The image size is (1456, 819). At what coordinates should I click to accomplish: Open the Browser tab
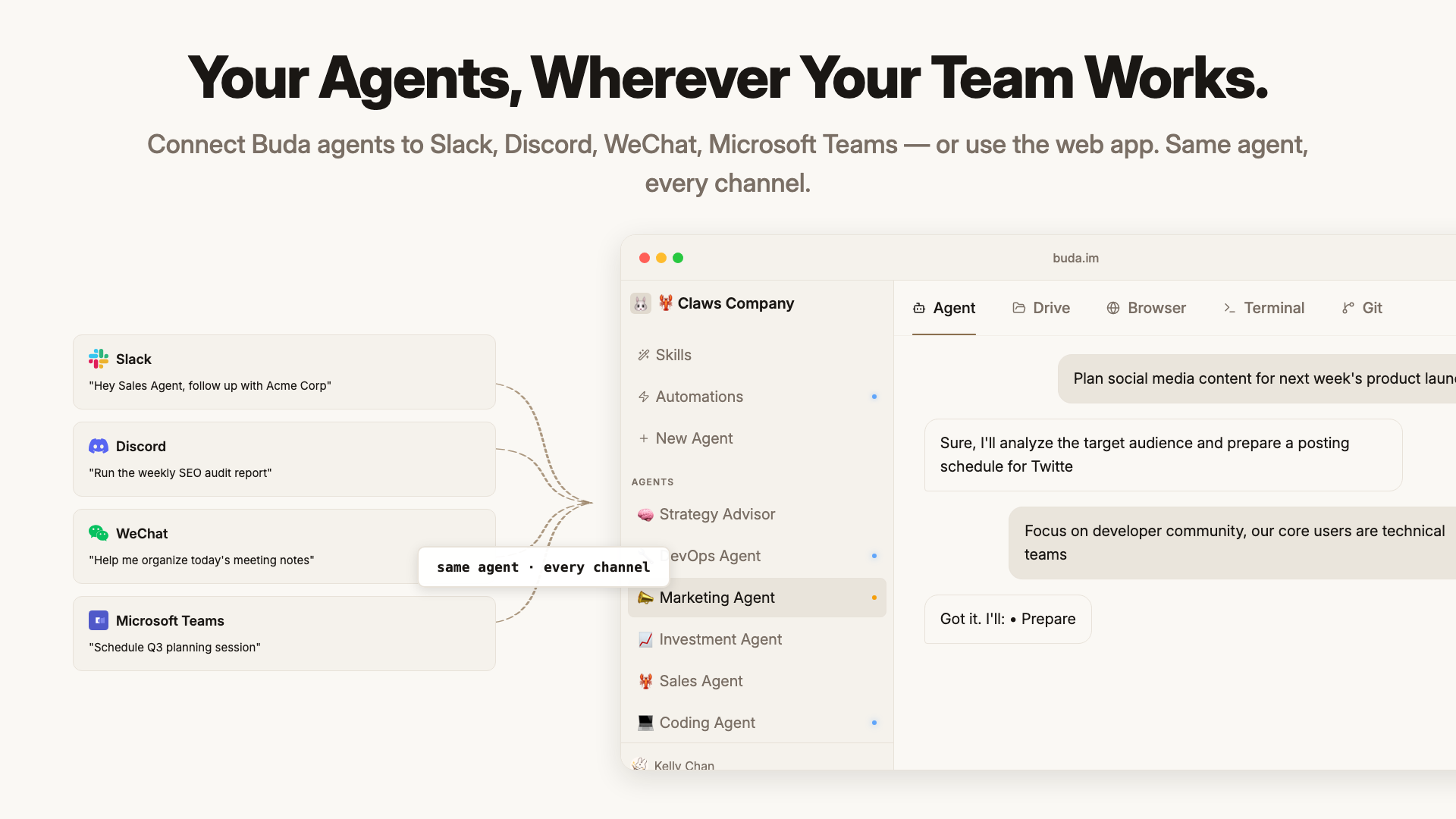(x=1146, y=308)
